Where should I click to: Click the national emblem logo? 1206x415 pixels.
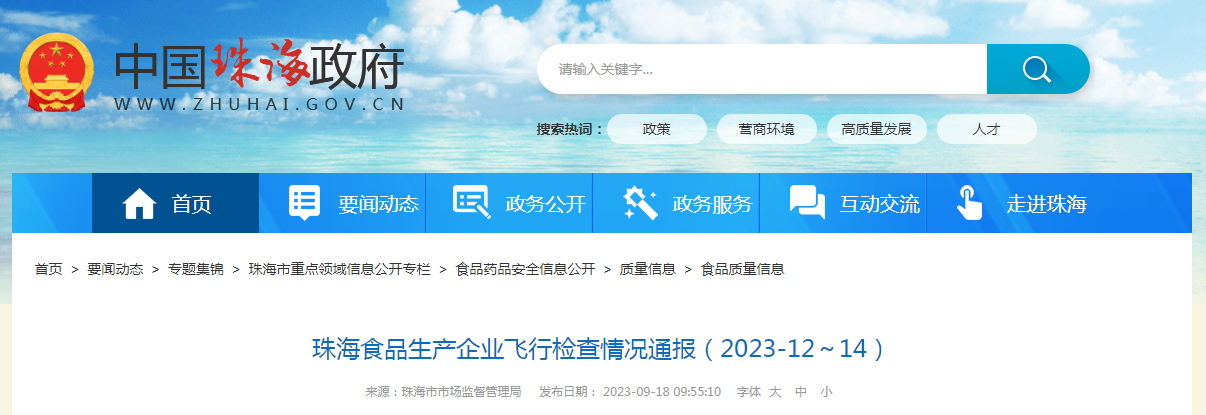click(x=57, y=73)
